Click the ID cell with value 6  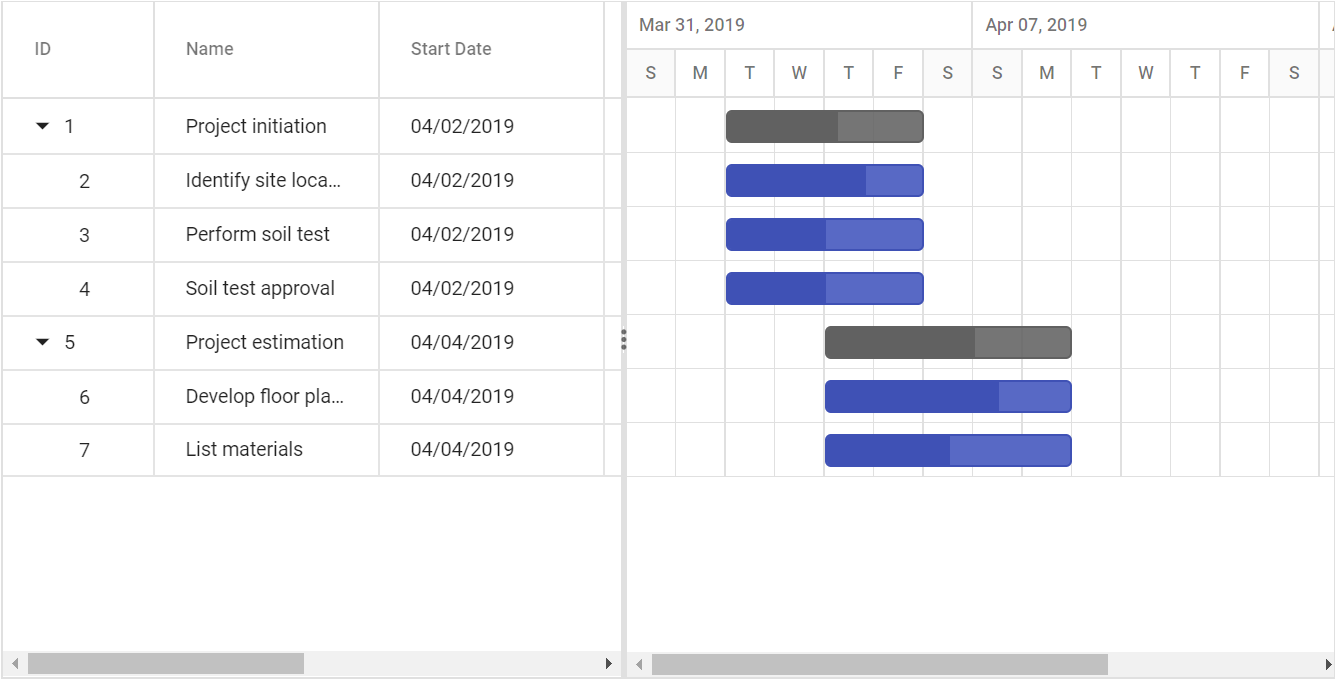[78, 396]
